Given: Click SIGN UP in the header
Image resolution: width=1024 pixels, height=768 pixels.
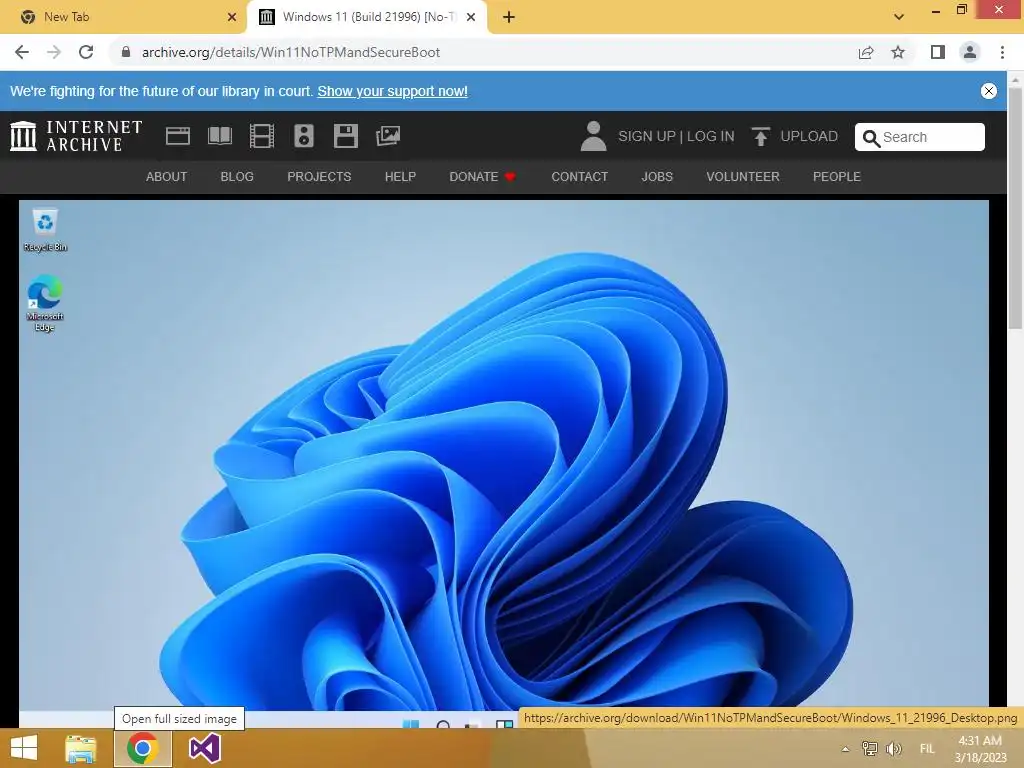Looking at the screenshot, I should [647, 136].
